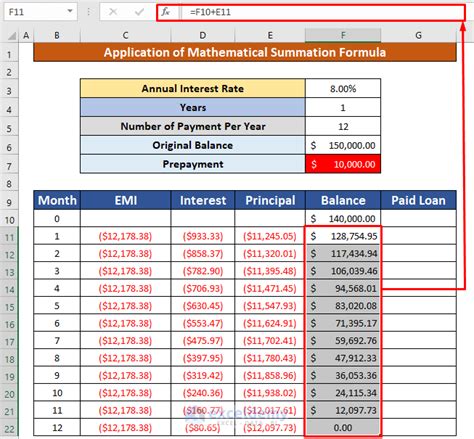Click the 'Month' column heading cell
This screenshot has height=439, width=474.
pos(57,200)
